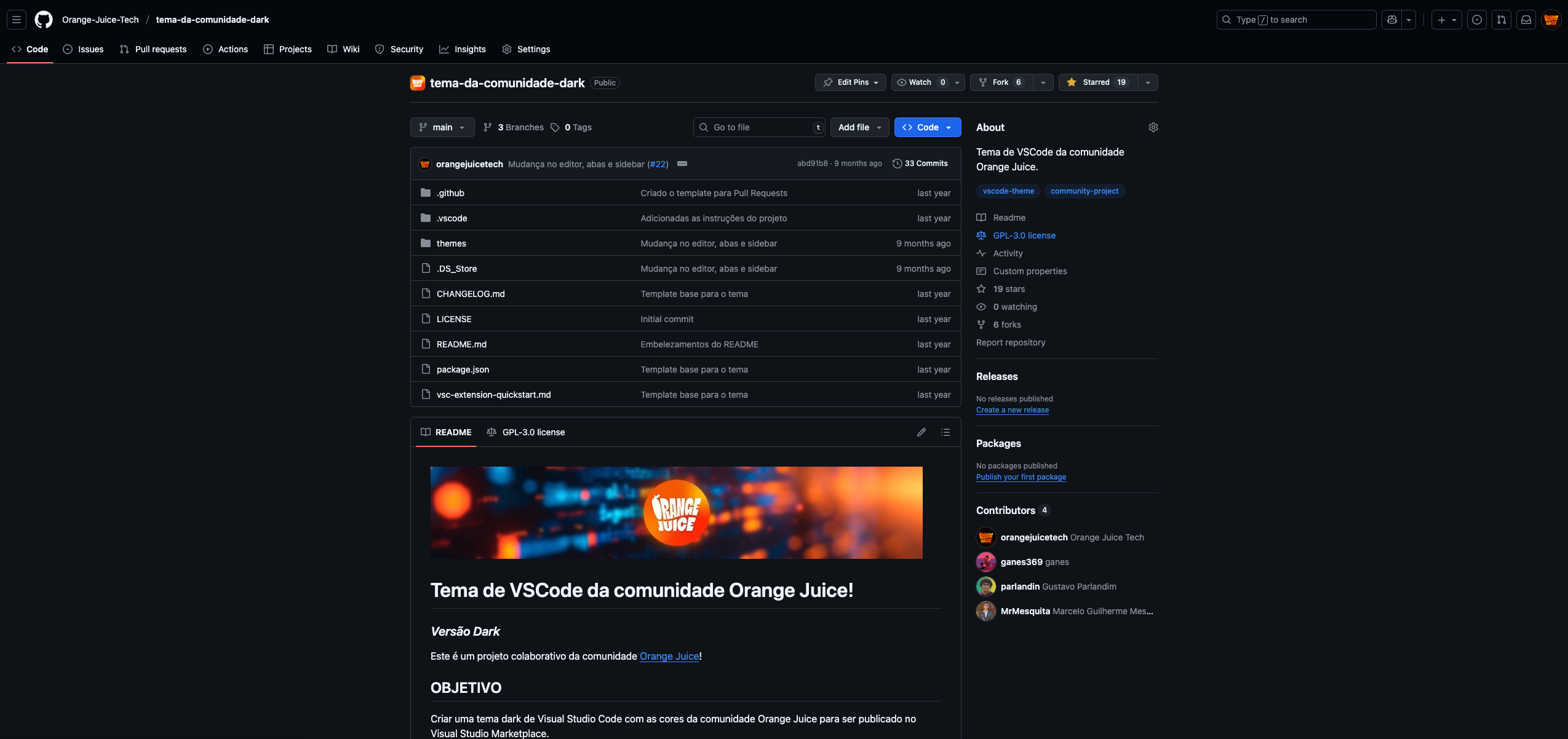Click the Orange Juice banner image

[x=676, y=513]
